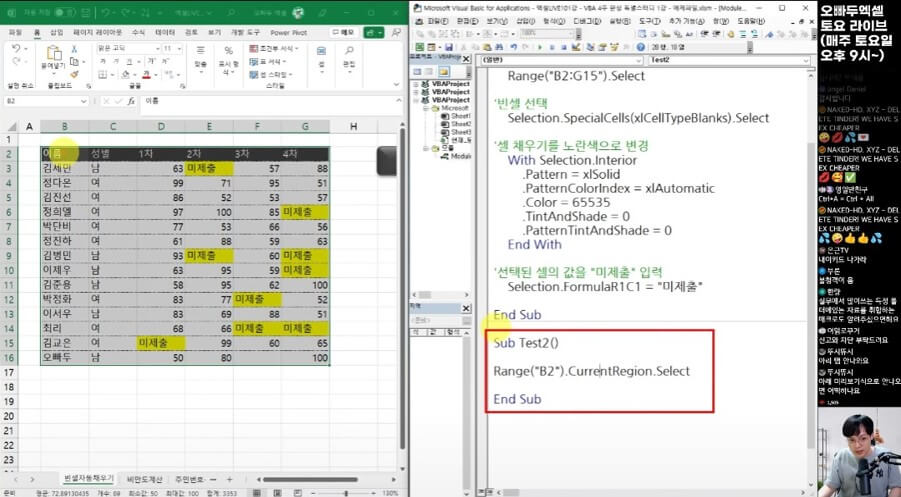Click the insert function fx icon
The height and width of the screenshot is (497, 901).
point(133,101)
